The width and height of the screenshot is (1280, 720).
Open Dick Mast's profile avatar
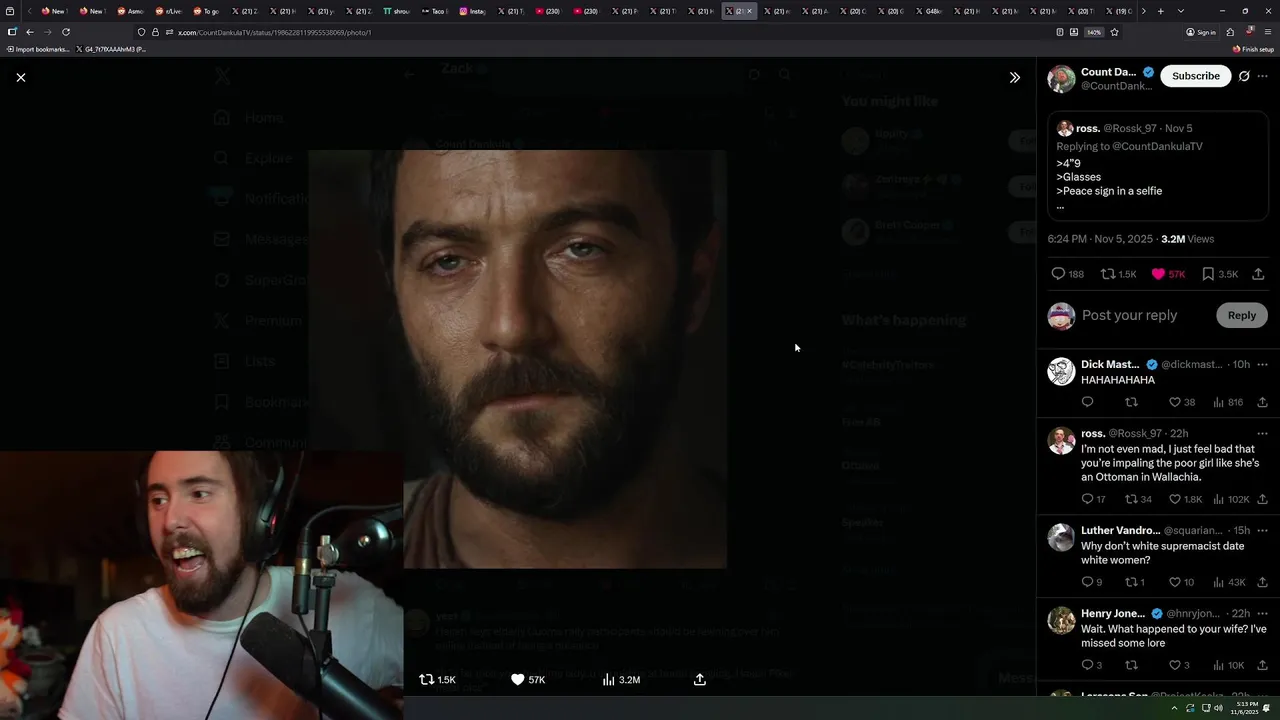[1061, 371]
